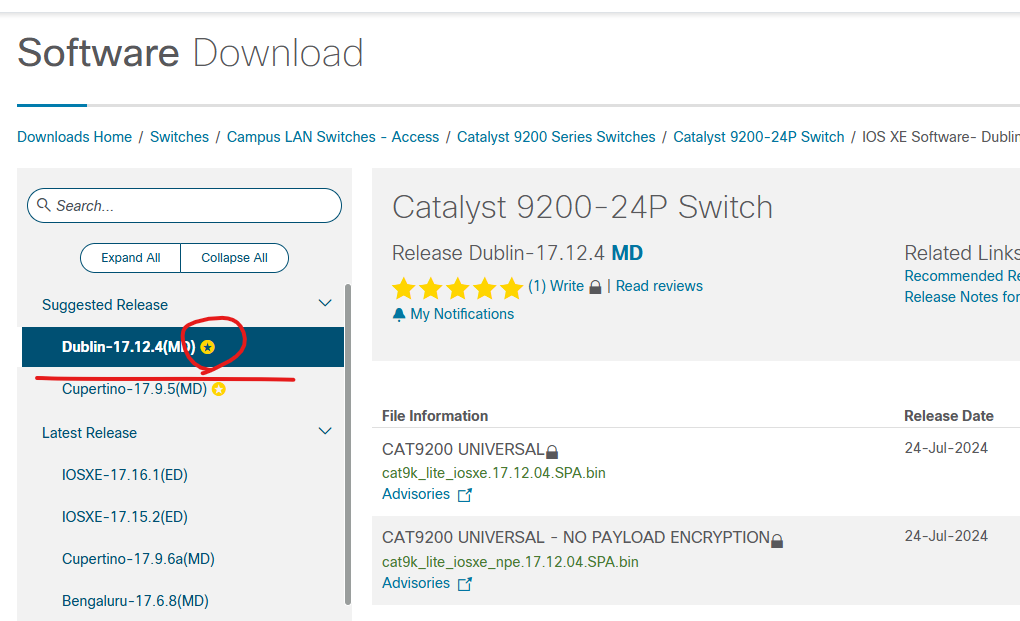
Task: Open external link icon for cat9k_lite_iosxe.17.12.04 Advisories
Action: click(x=464, y=495)
